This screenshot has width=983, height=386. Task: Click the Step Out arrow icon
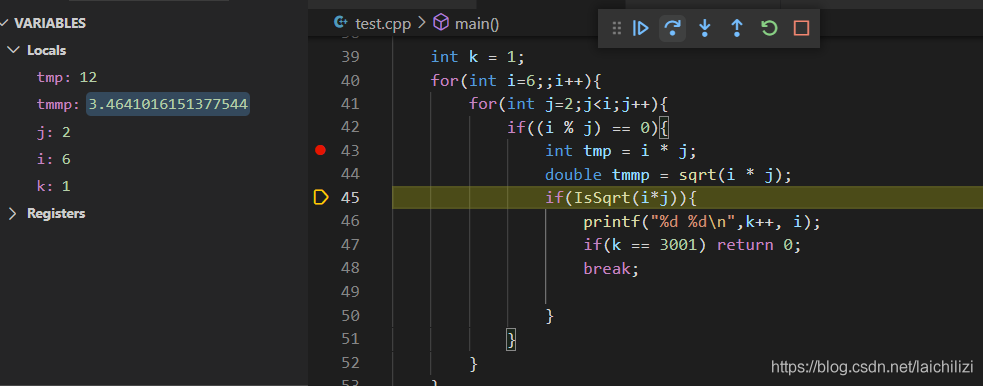[737, 28]
